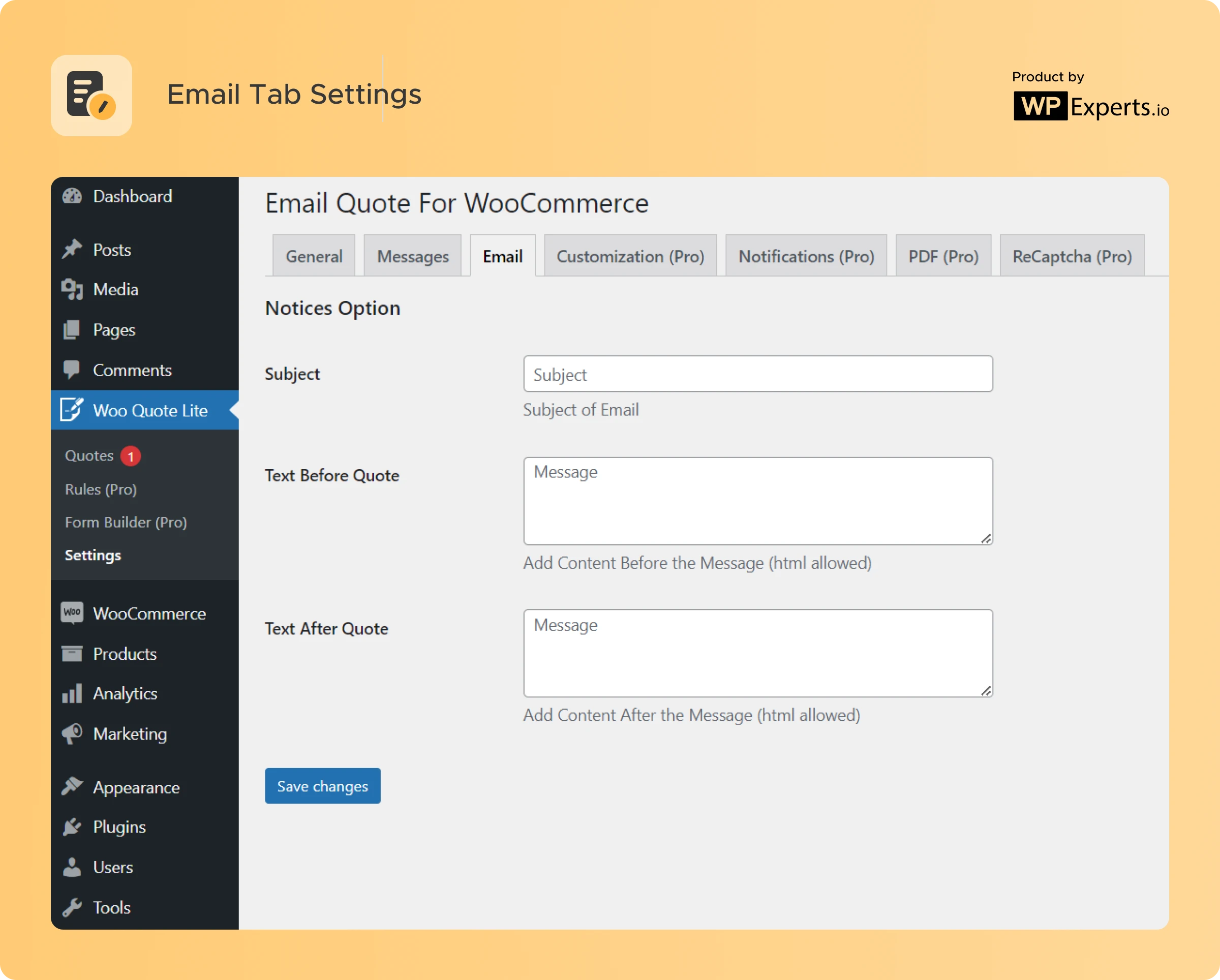Image resolution: width=1220 pixels, height=980 pixels.
Task: Open Media in admin sidebar
Action: (145, 290)
